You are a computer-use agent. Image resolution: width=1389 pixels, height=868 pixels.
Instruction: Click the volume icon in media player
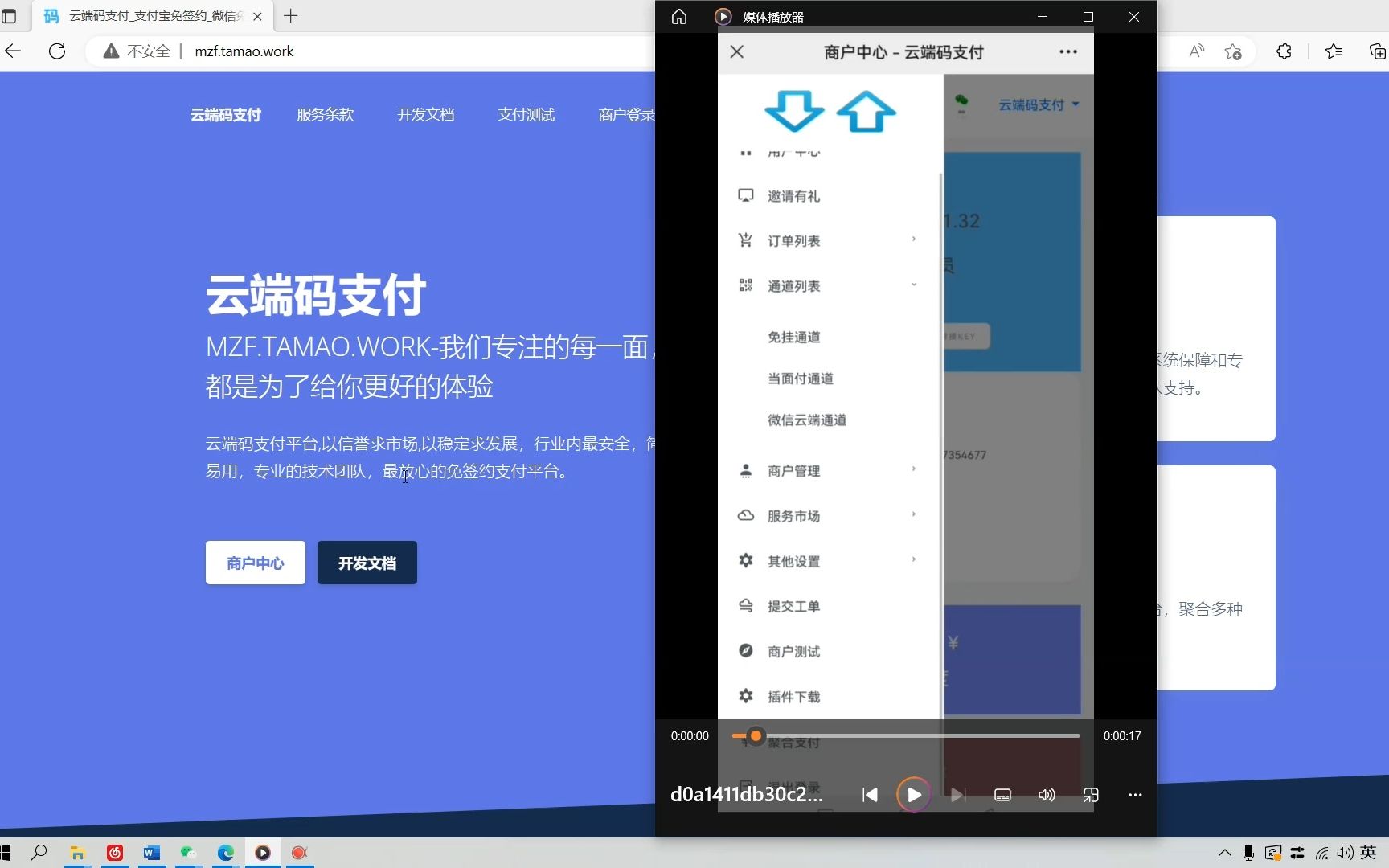pyautogui.click(x=1047, y=795)
